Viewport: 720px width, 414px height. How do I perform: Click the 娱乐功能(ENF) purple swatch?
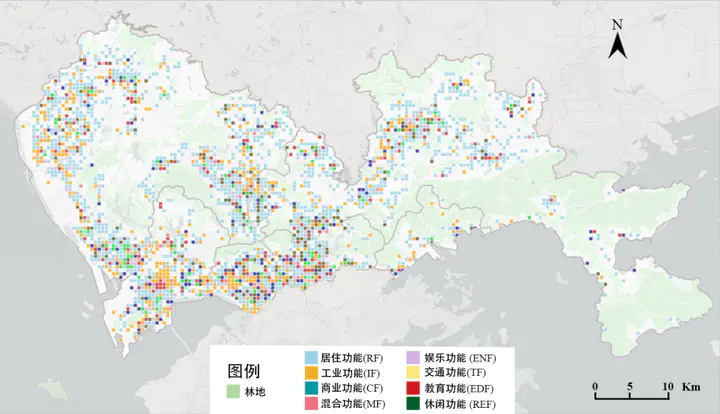coord(413,358)
